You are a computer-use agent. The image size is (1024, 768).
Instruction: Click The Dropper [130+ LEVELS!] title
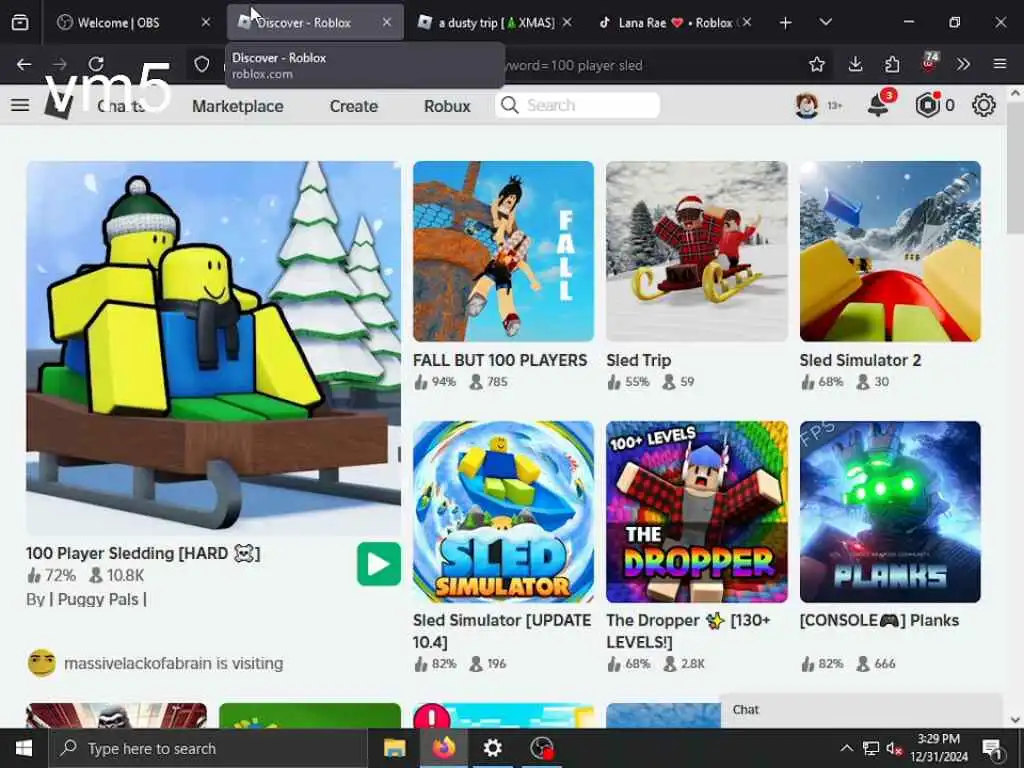[688, 632]
